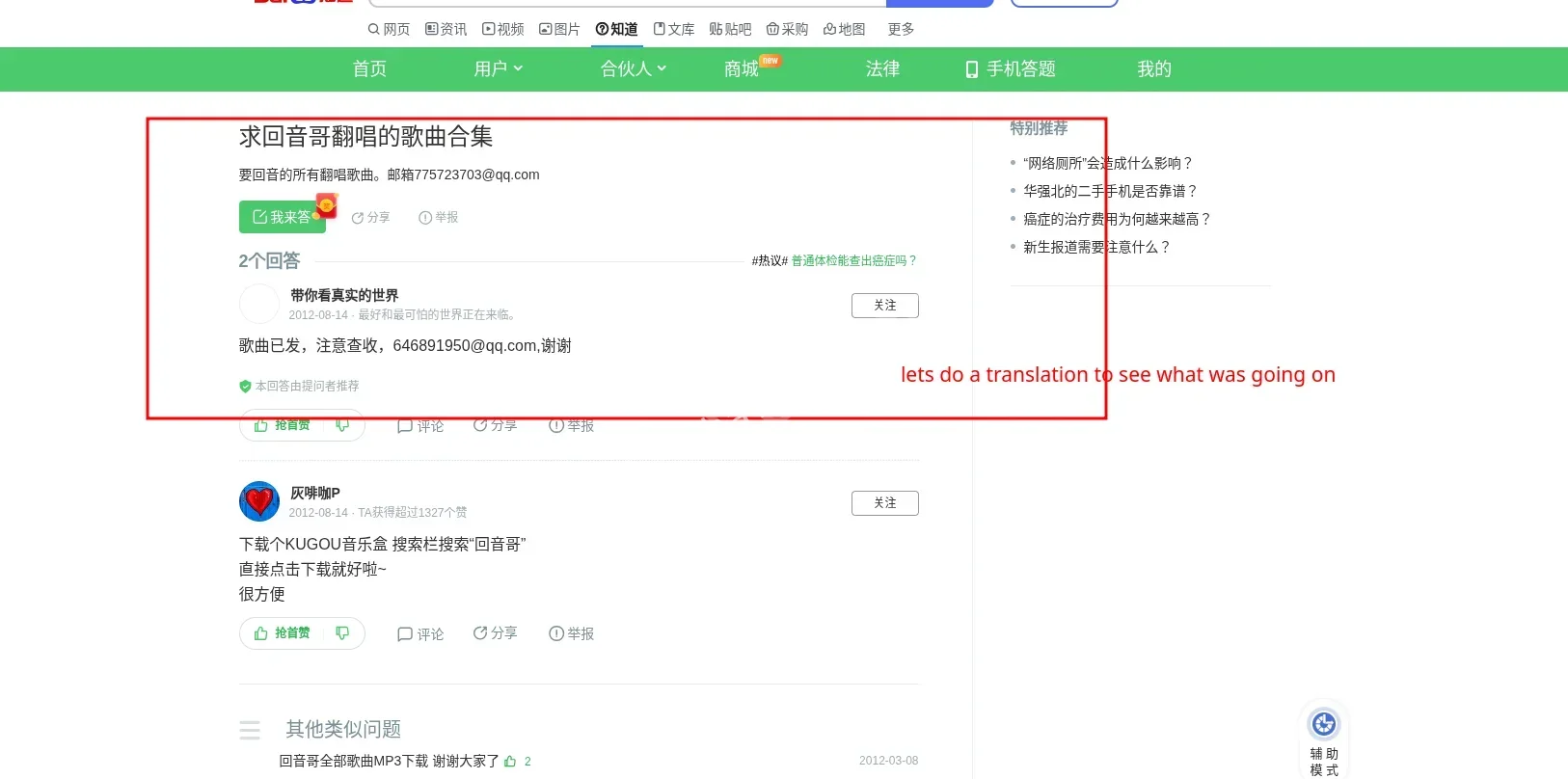Share 灰啡咖P's answer via 分享
The width and height of the screenshot is (1568, 779).
pos(495,633)
